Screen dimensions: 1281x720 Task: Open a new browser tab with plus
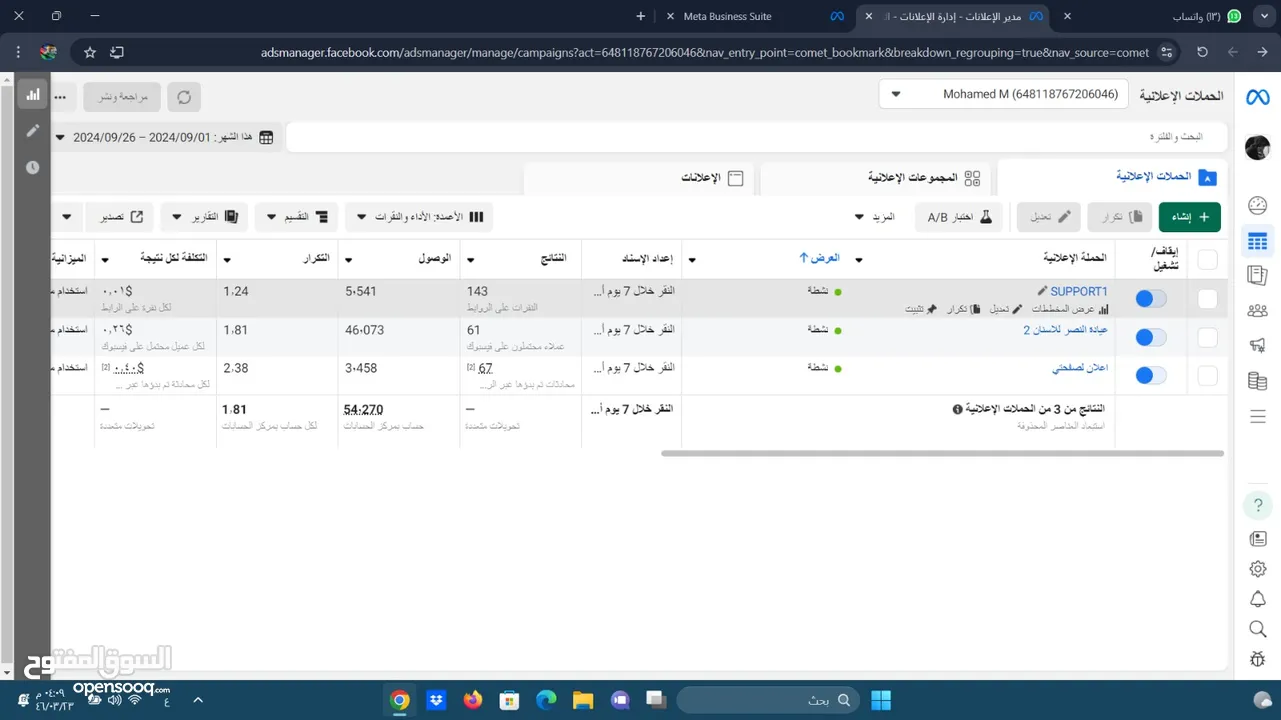(641, 17)
